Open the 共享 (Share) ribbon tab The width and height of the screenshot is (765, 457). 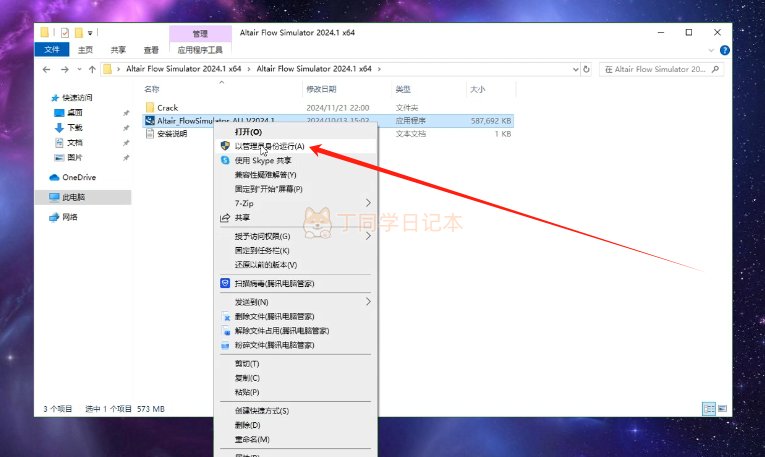point(118,50)
